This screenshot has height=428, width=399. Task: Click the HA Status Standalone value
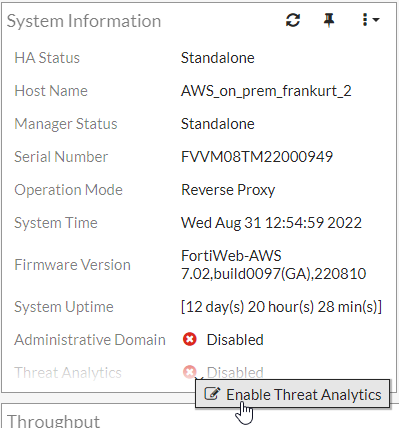[218, 58]
